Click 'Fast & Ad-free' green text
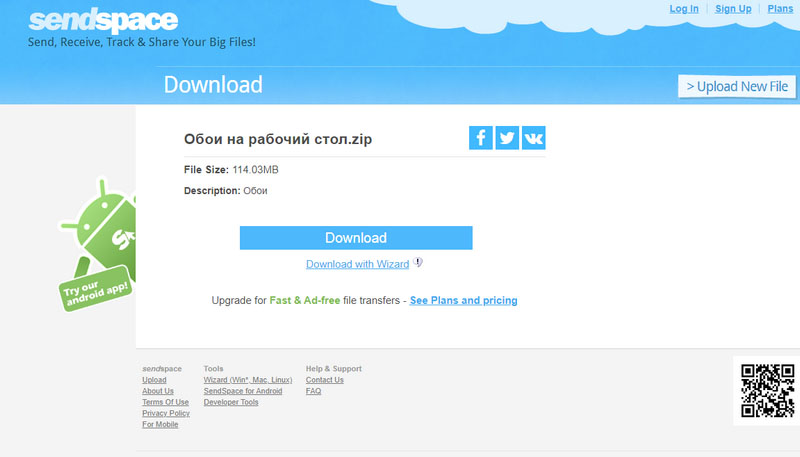This screenshot has width=800, height=457. pos(305,300)
